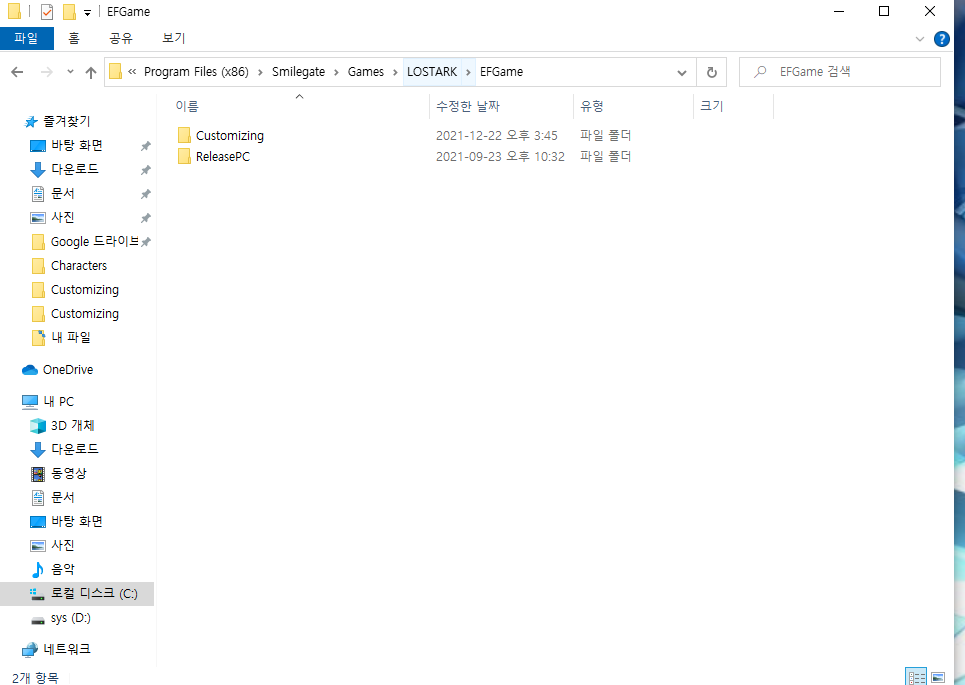Switch to the 공유 ribbon tab
The image size is (965, 685).
pyautogui.click(x=121, y=38)
